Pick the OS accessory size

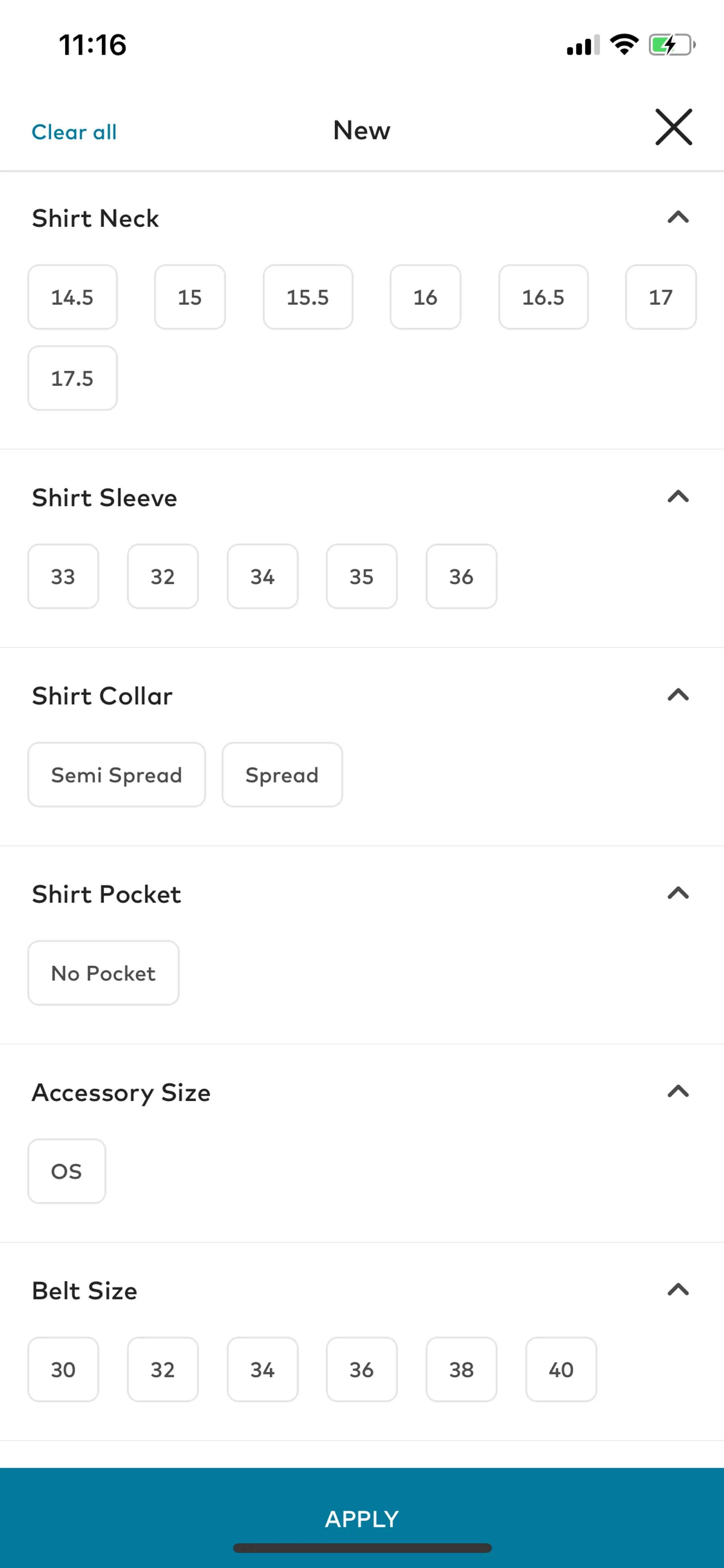coord(66,1171)
